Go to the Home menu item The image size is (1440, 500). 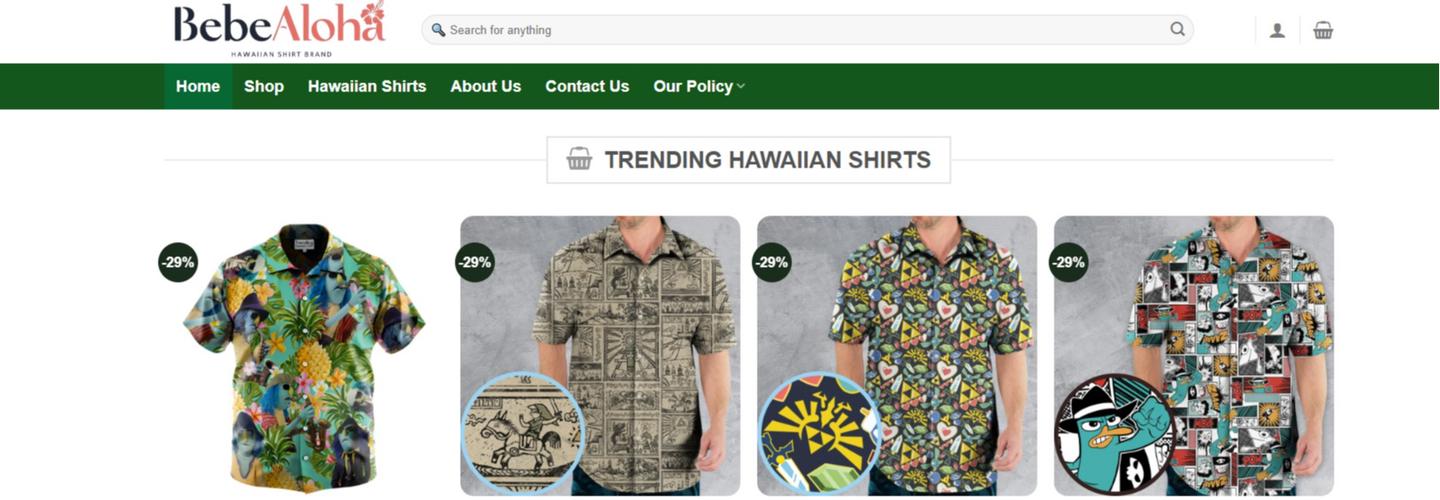click(x=198, y=87)
